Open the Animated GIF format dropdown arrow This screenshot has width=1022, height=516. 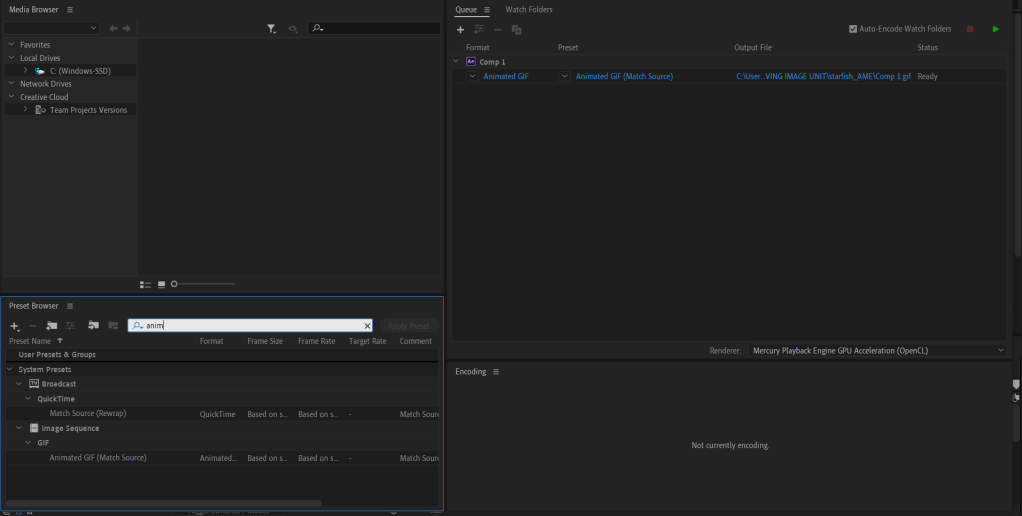[x=472, y=76]
